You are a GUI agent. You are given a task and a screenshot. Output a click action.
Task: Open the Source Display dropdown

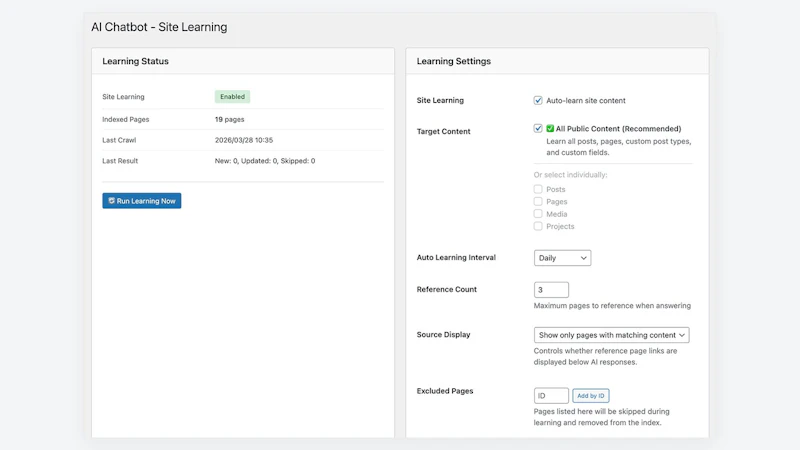point(611,335)
